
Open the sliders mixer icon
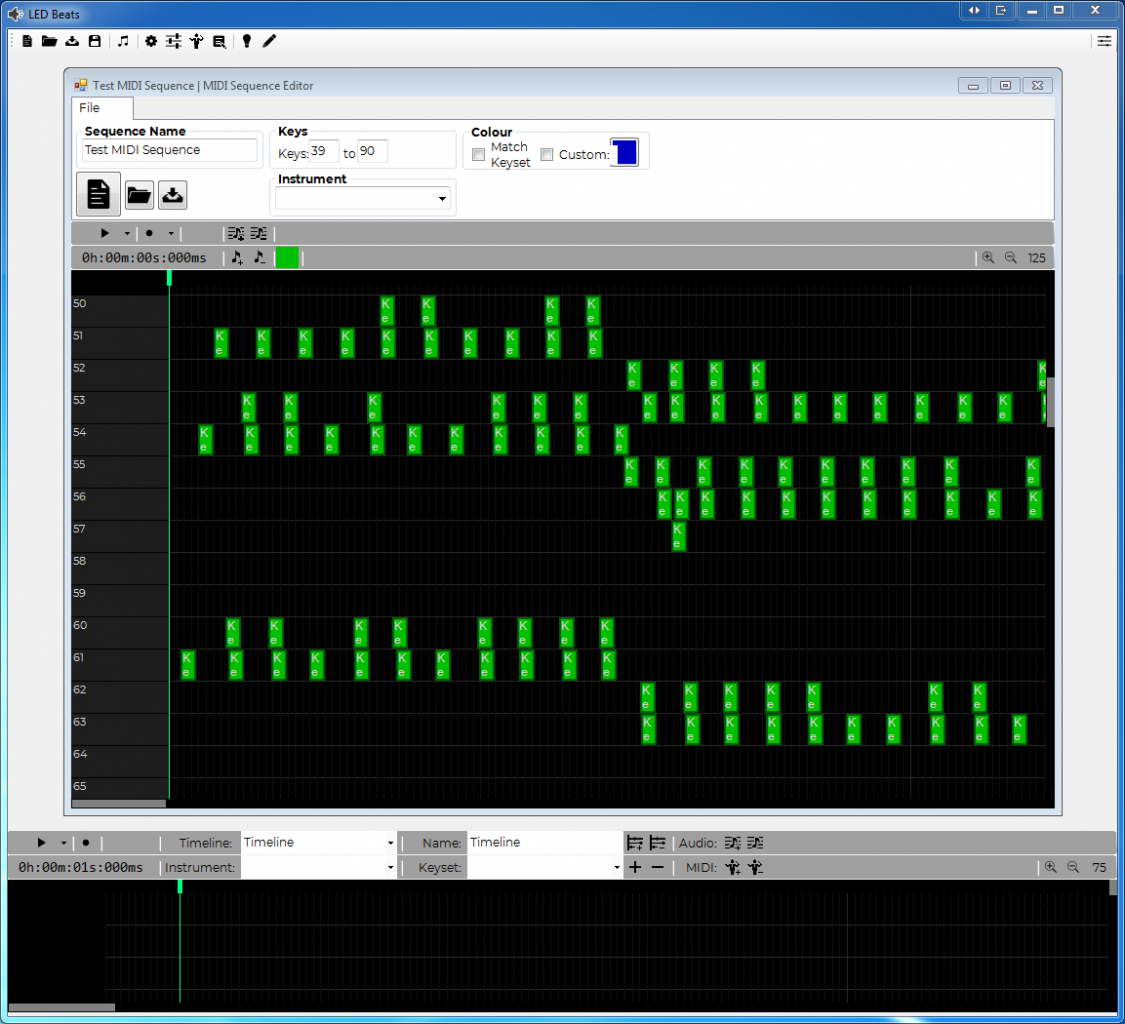(x=173, y=41)
